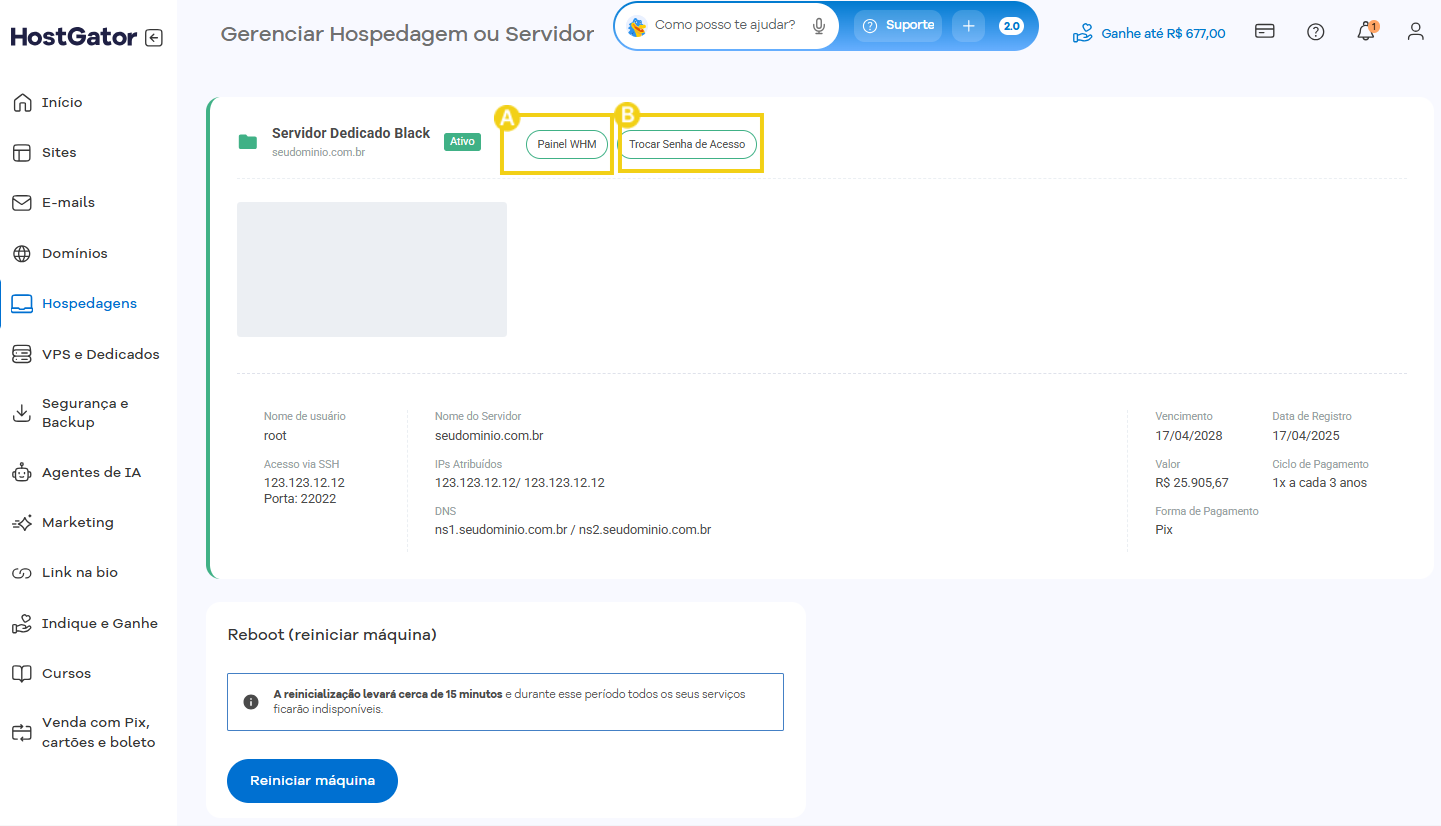Click the Hospedagens laptop icon

coord(22,303)
